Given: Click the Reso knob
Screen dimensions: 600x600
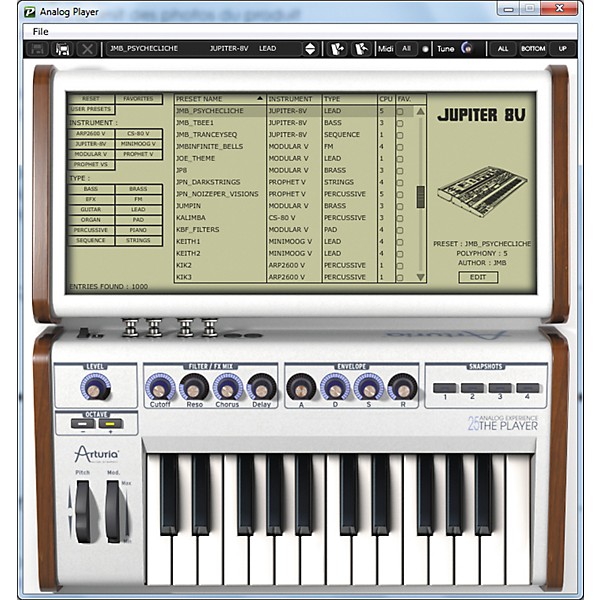Looking at the screenshot, I should [194, 388].
